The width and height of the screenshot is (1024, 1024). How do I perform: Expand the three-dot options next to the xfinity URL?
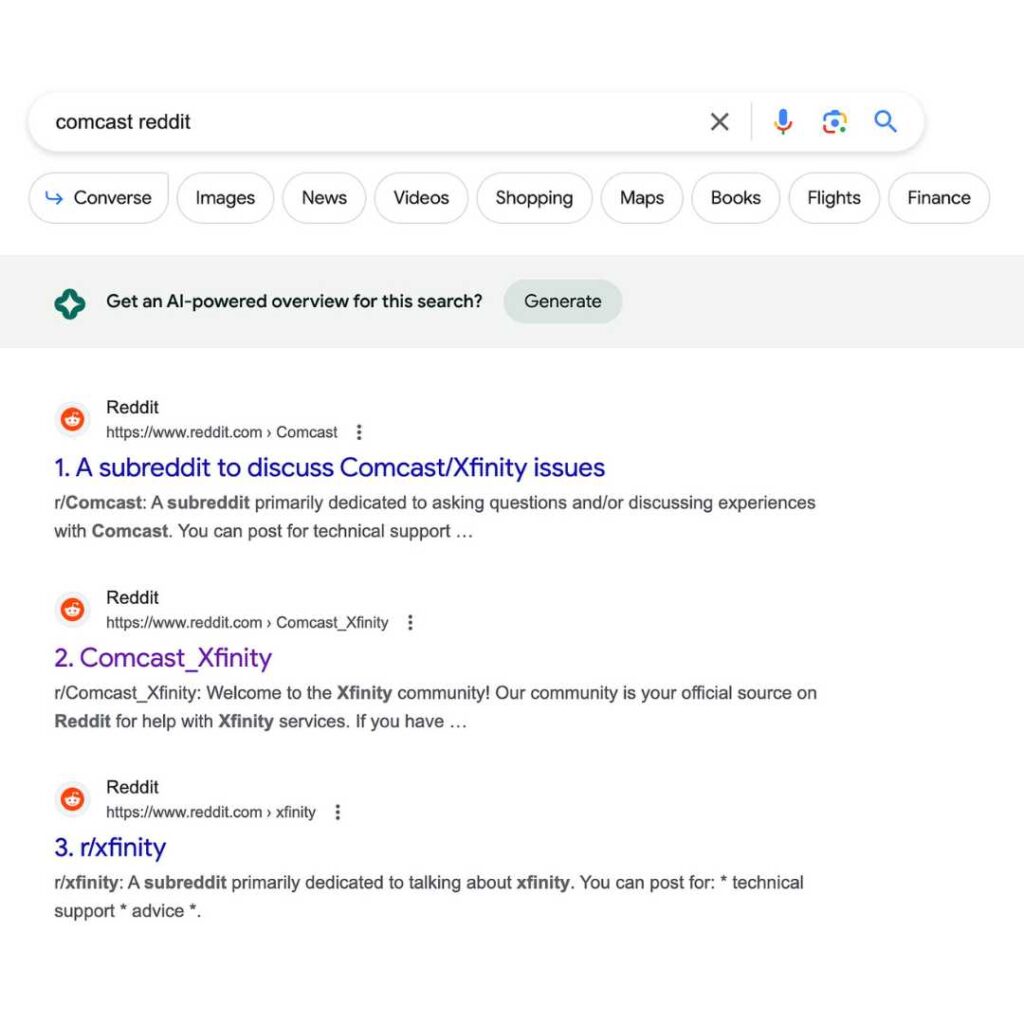pos(337,813)
